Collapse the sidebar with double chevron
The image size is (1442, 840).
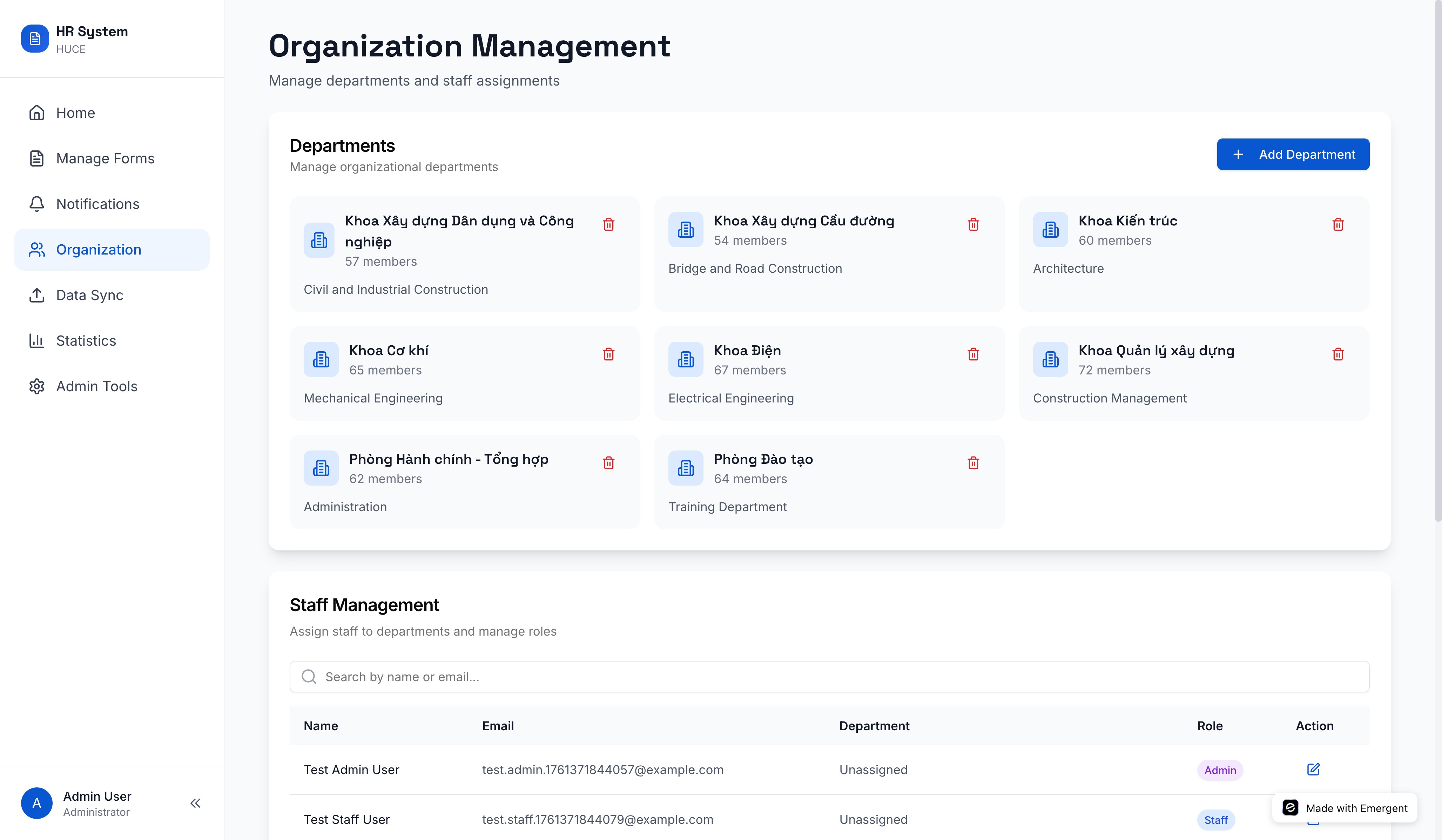[195, 803]
